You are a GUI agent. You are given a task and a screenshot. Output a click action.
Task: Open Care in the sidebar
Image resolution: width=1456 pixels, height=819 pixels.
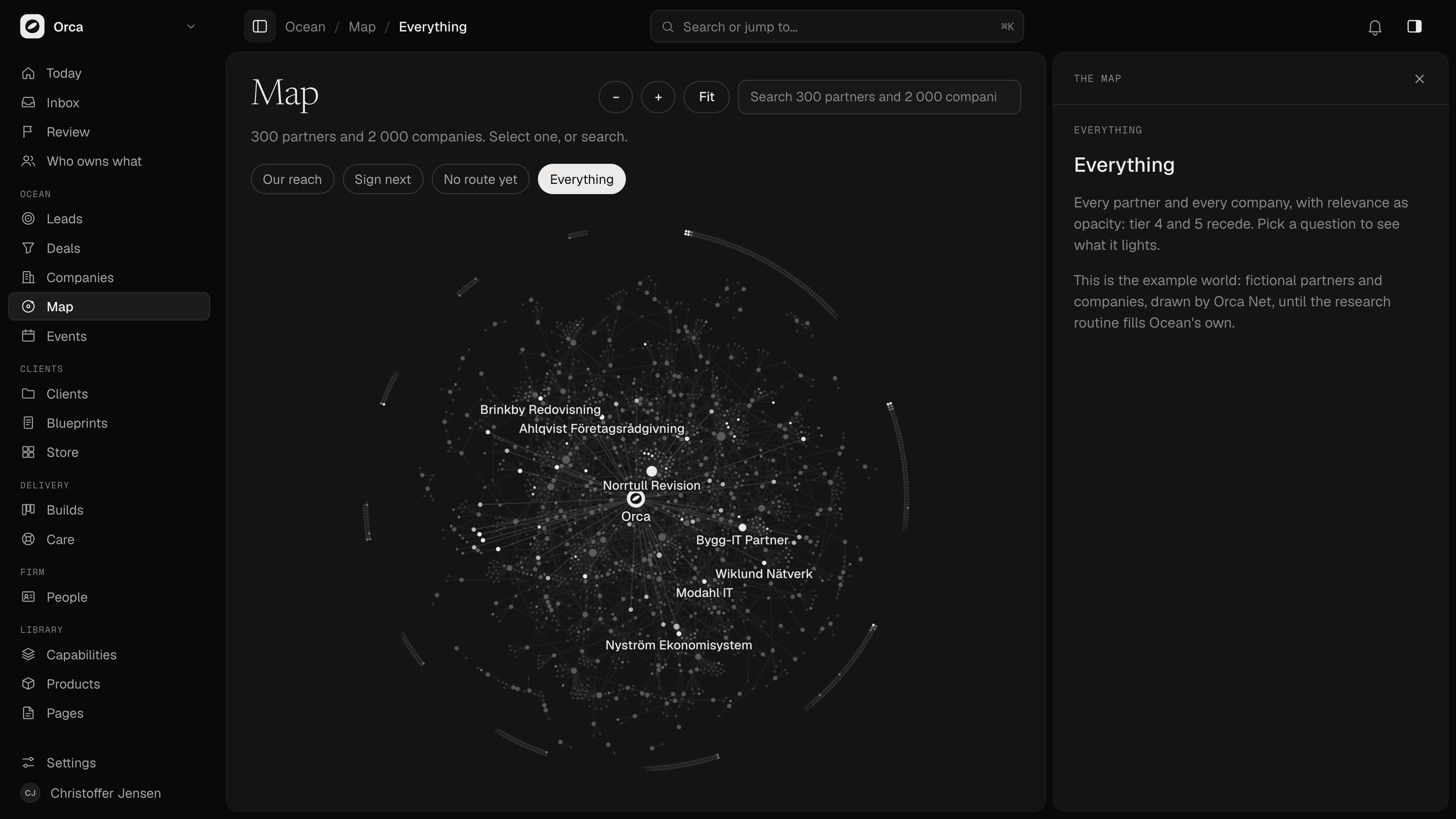coord(109,539)
